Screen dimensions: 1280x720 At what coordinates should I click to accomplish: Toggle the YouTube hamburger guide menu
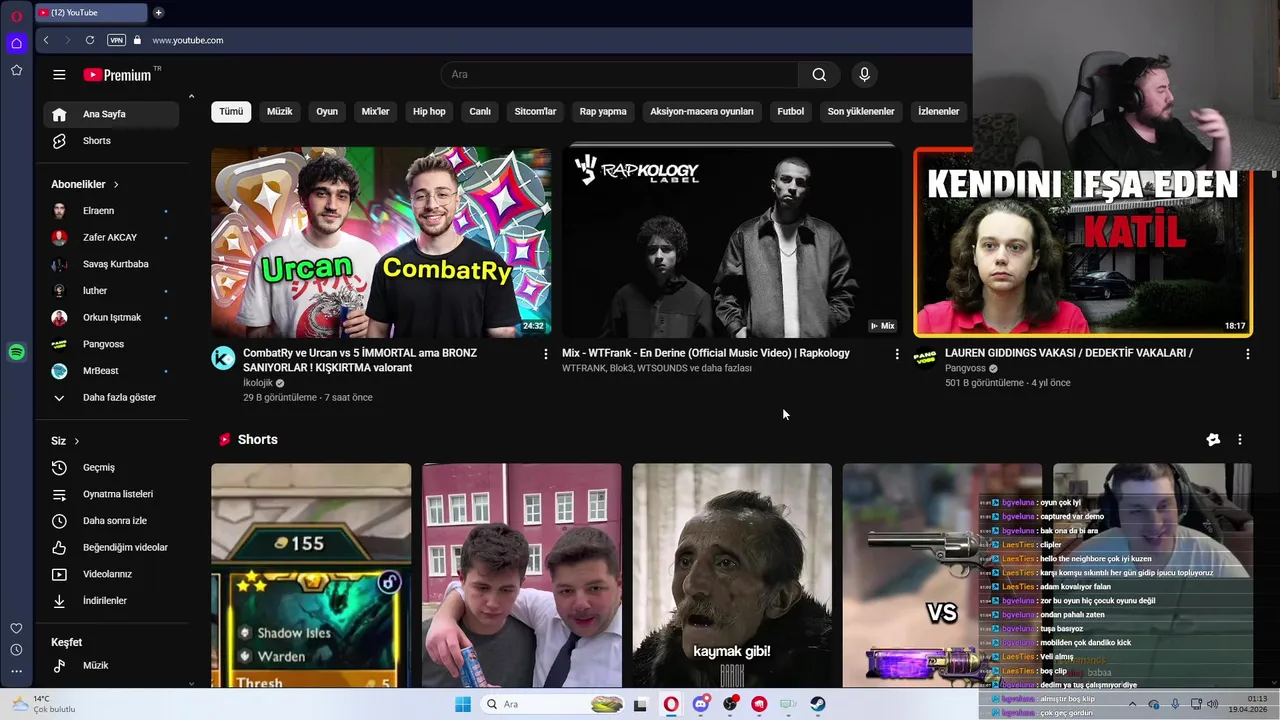[59, 75]
